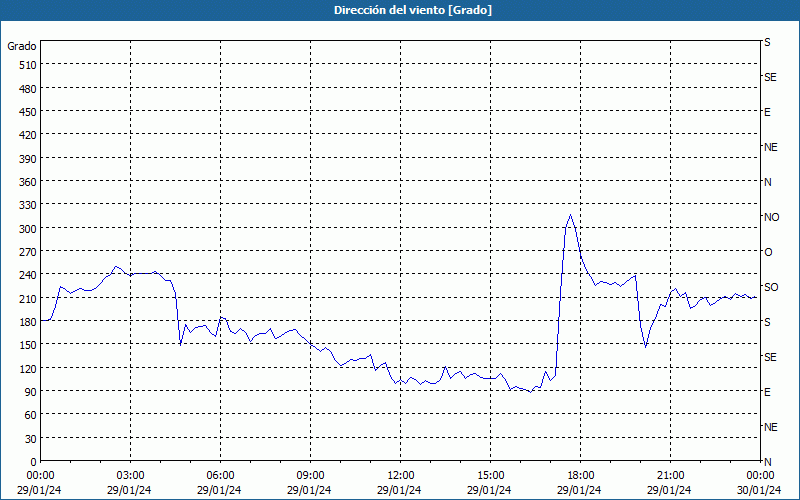Image resolution: width=800 pixels, height=500 pixels.
Task: Click the 'SO' compass label
Action: point(771,287)
